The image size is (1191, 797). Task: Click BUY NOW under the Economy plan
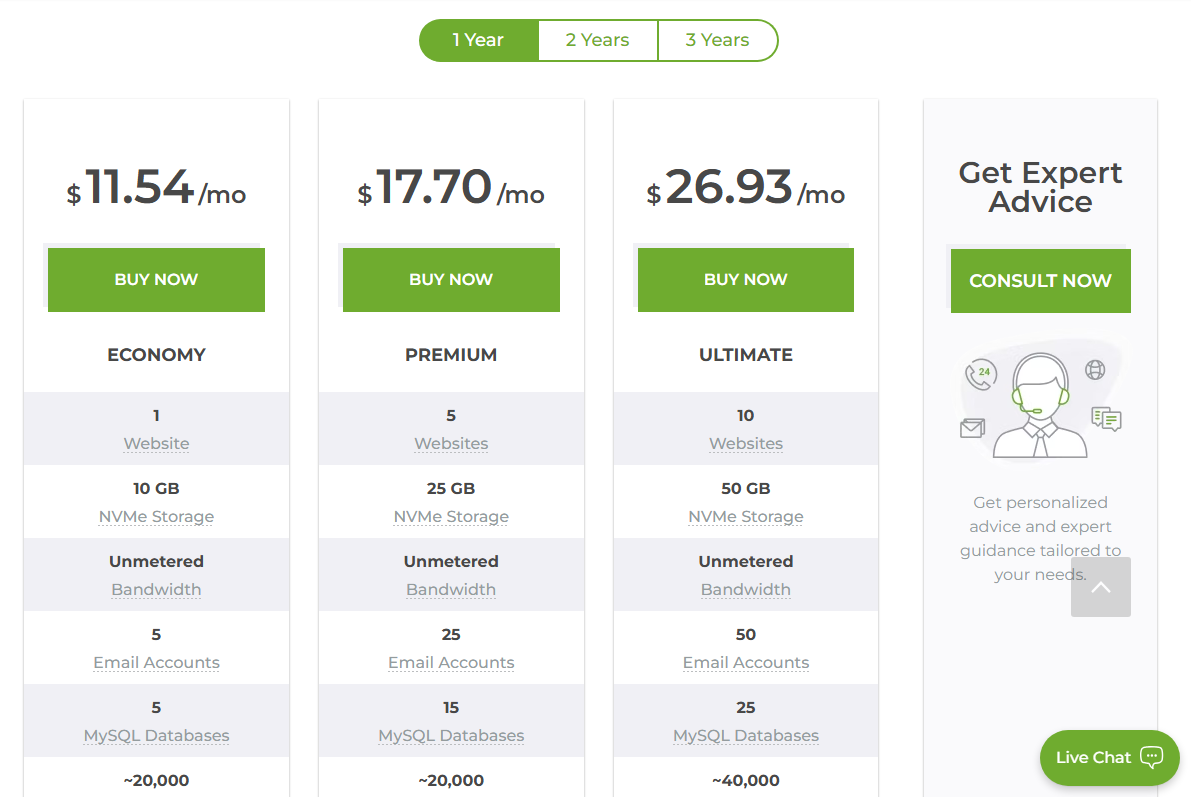(x=156, y=279)
